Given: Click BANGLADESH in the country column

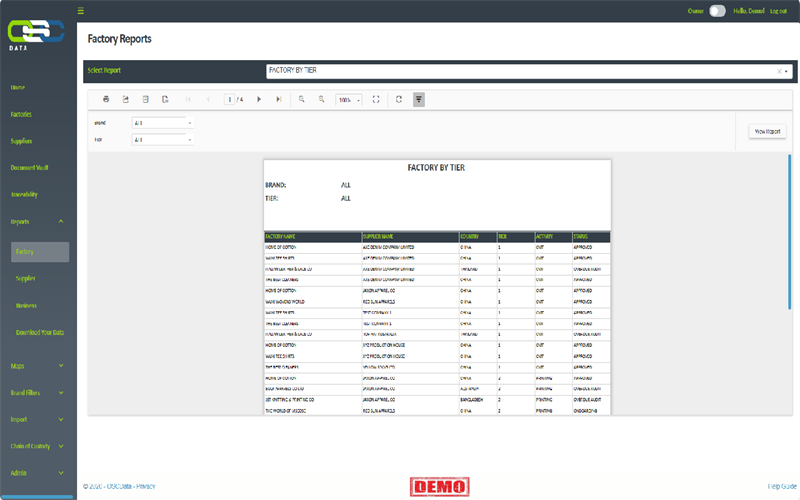Looking at the screenshot, I should point(471,400).
